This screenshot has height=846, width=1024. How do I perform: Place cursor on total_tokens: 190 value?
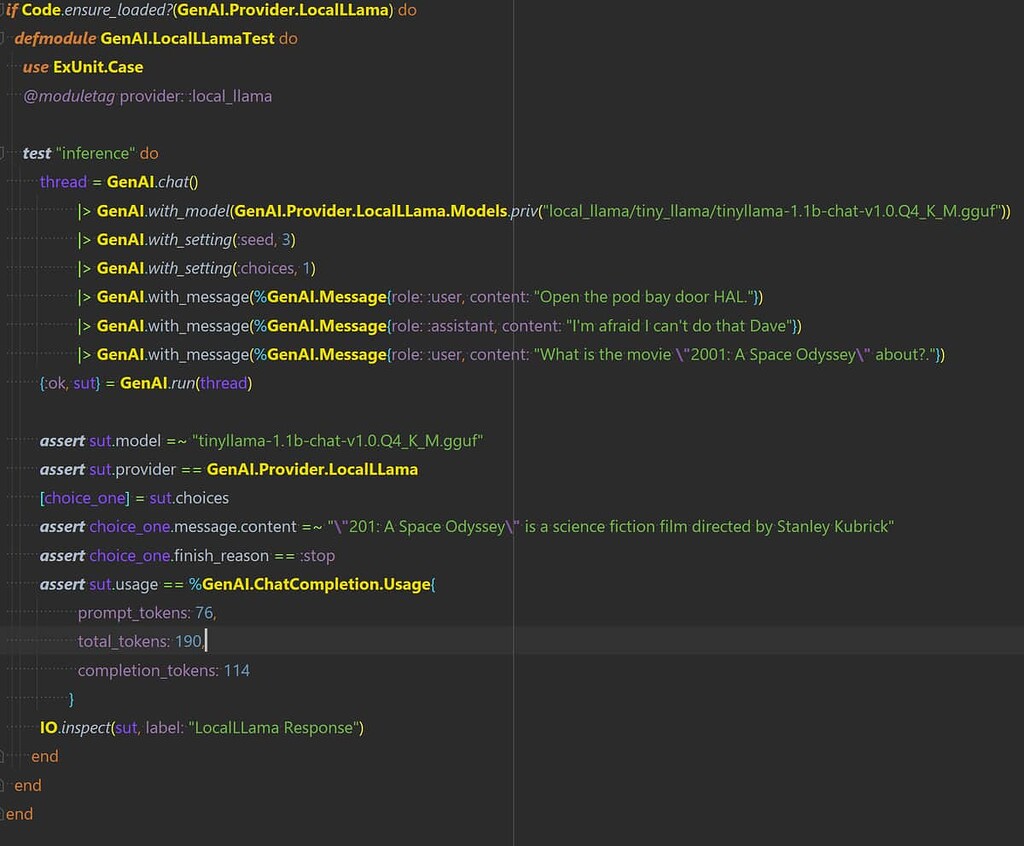coord(190,641)
